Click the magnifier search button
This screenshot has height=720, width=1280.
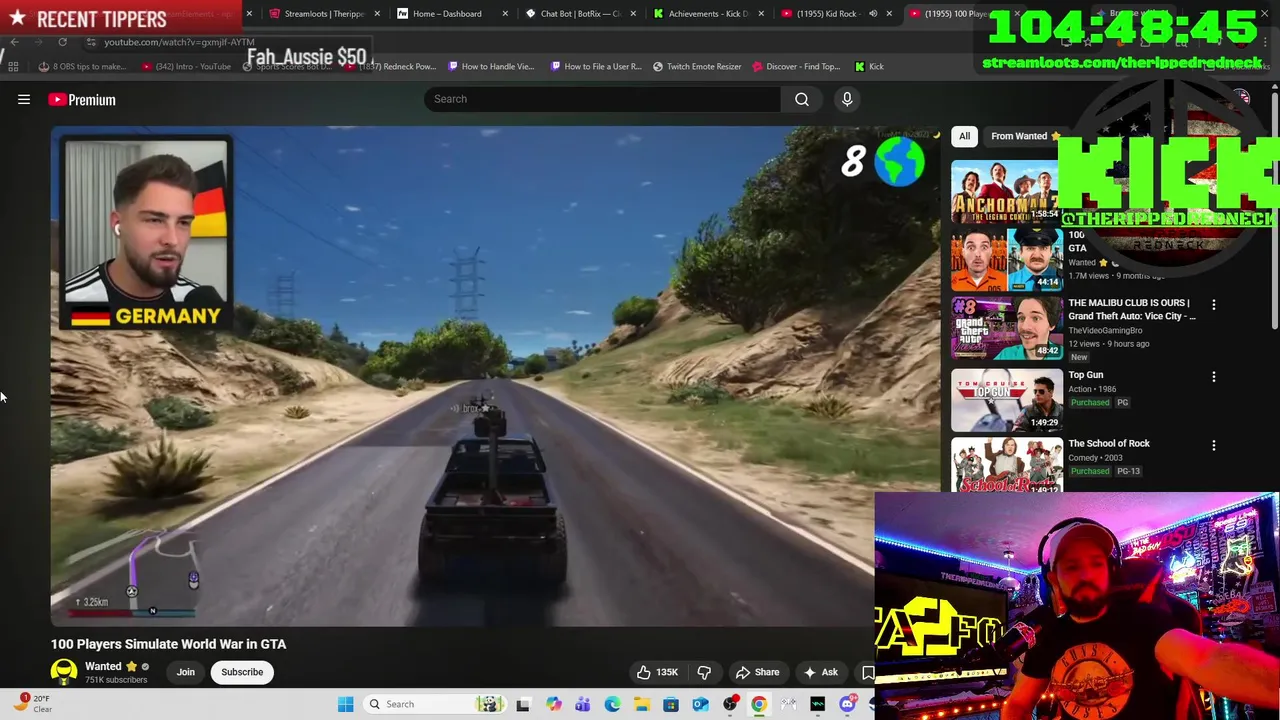802,99
